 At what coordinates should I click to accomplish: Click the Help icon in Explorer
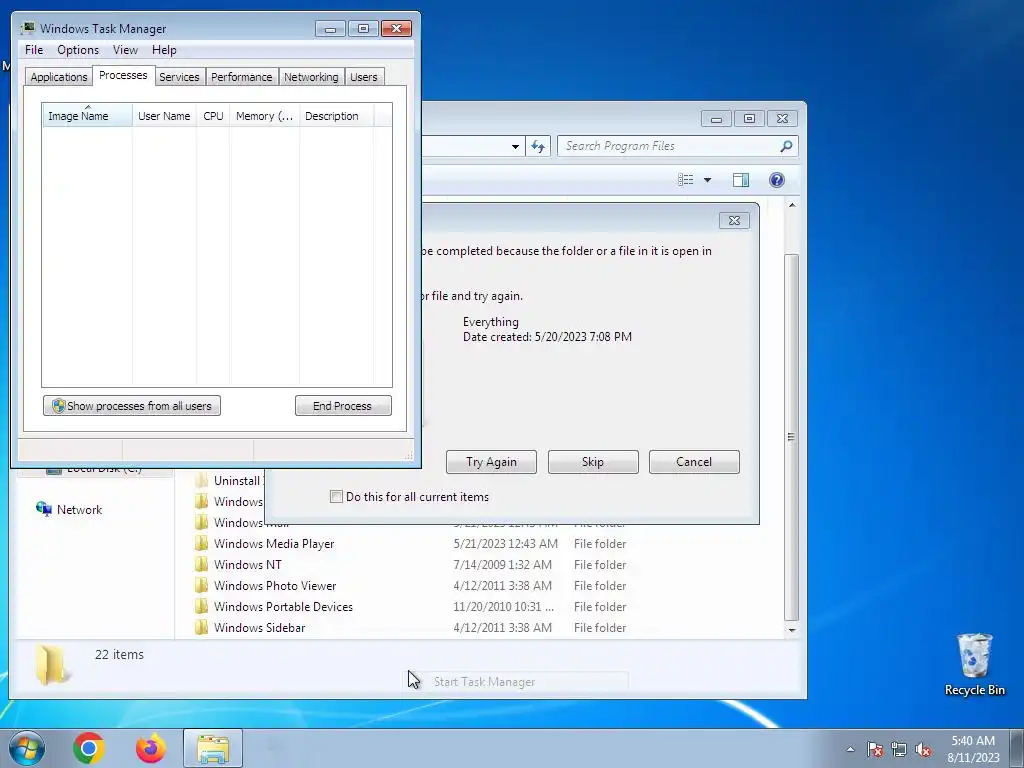(776, 180)
